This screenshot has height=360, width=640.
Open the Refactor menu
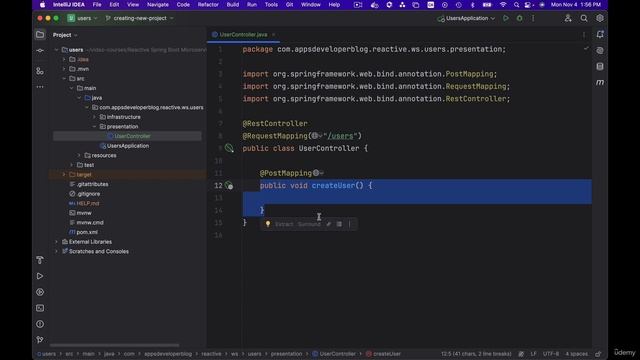click(208, 4)
